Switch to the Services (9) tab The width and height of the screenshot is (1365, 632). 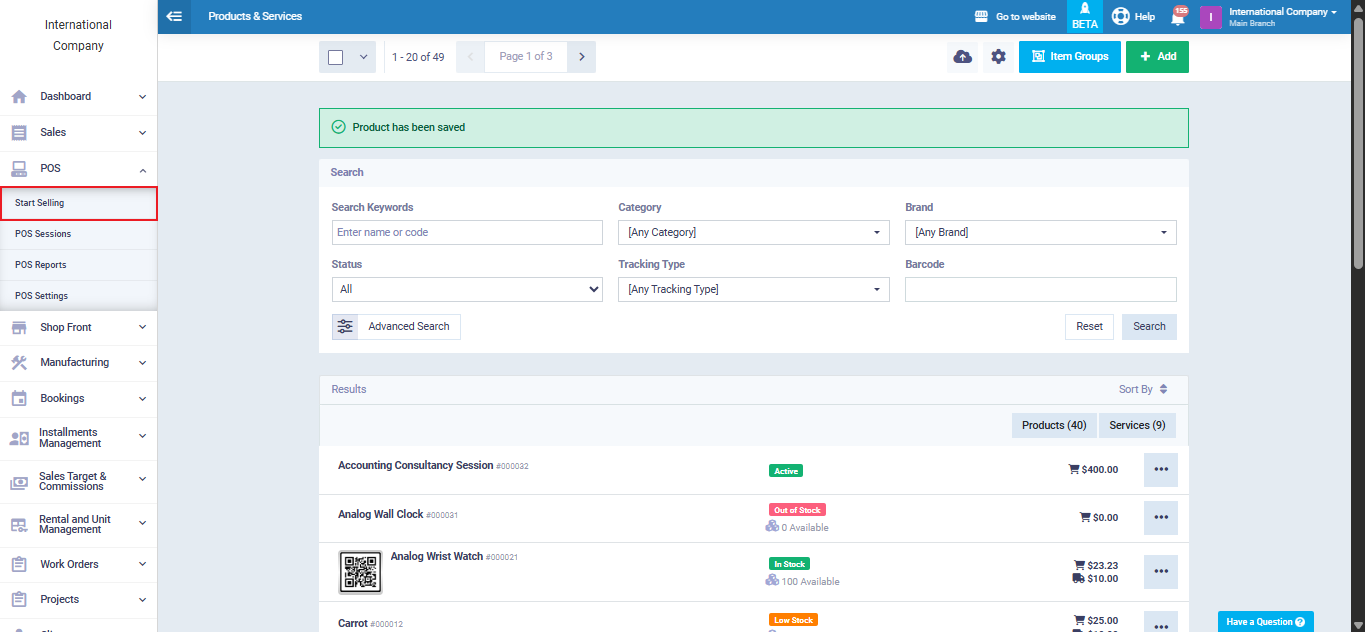(x=1137, y=425)
